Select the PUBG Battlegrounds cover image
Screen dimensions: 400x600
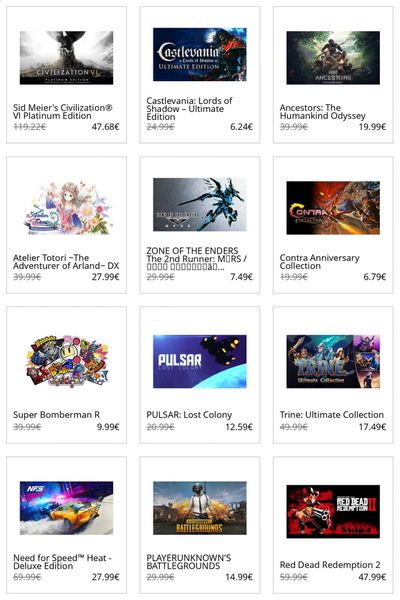[x=199, y=508]
